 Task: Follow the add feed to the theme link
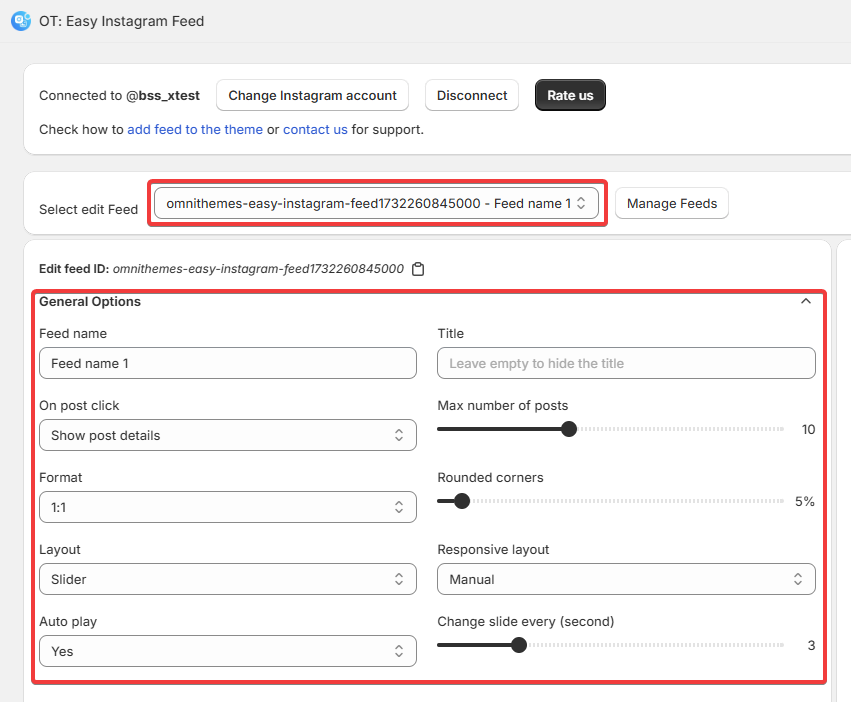pyautogui.click(x=195, y=129)
